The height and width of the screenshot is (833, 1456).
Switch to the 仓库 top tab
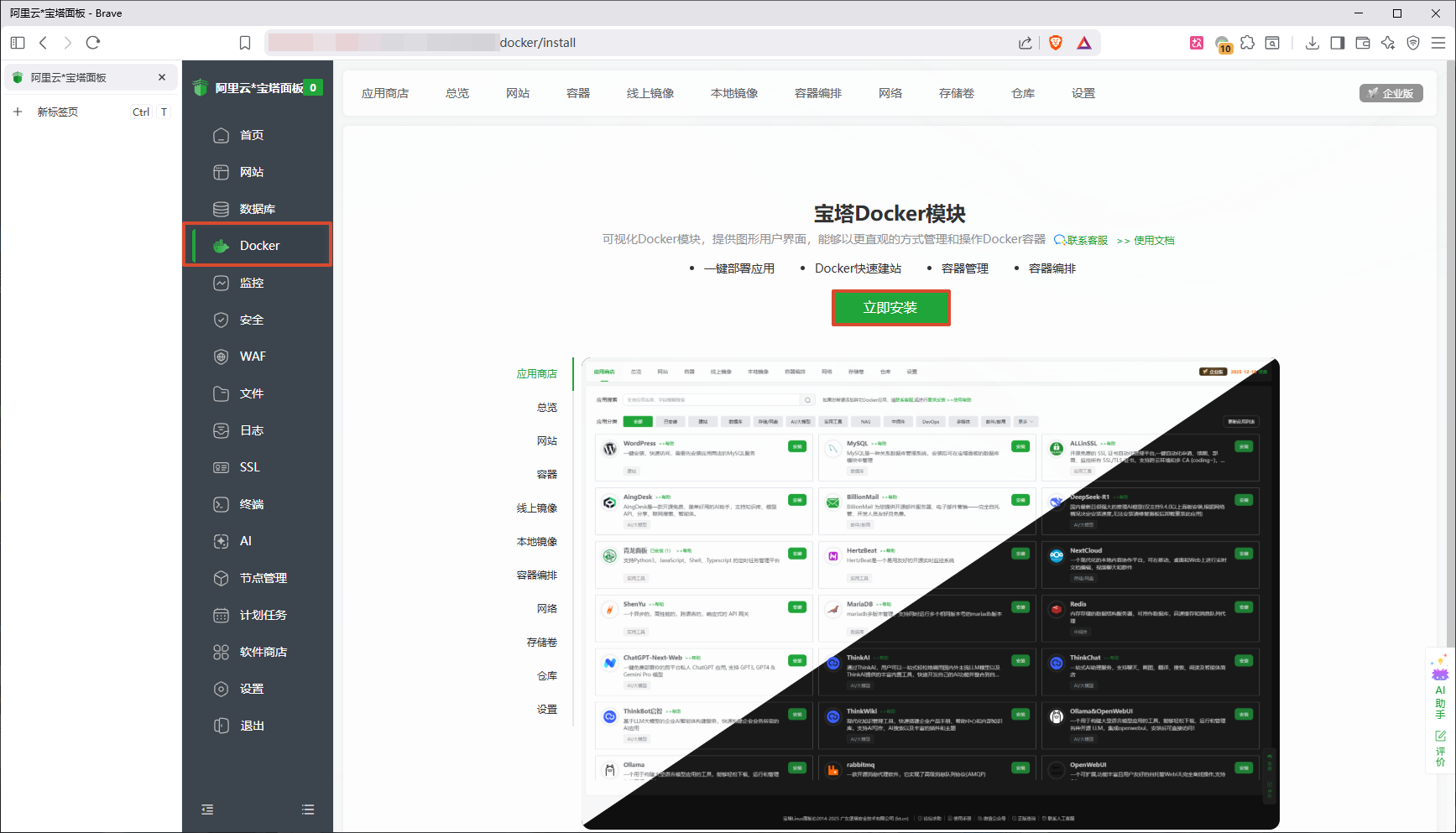coord(1023,93)
